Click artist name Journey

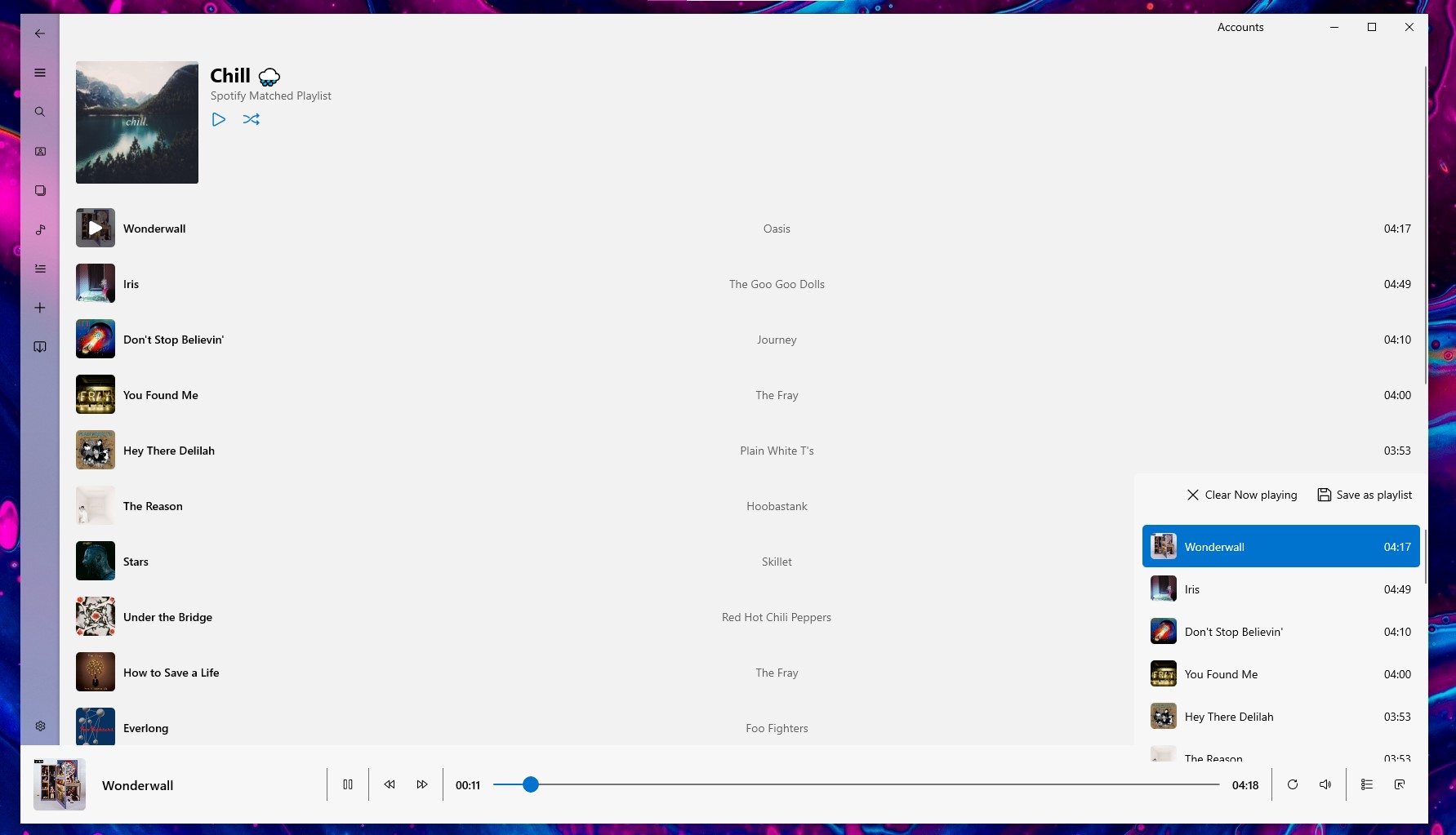click(777, 340)
